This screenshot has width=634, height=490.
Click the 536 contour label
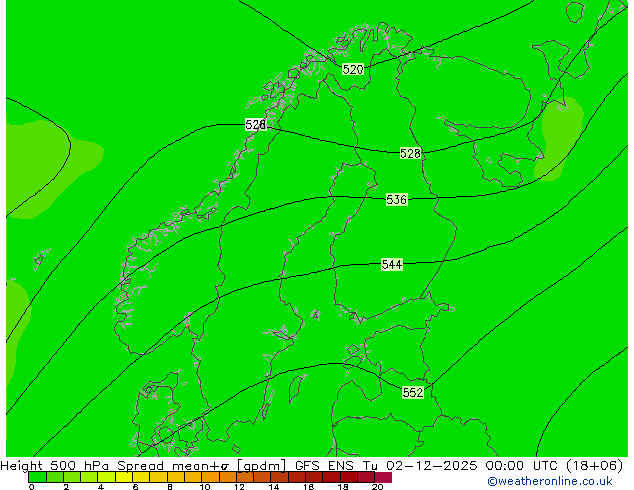(x=396, y=200)
